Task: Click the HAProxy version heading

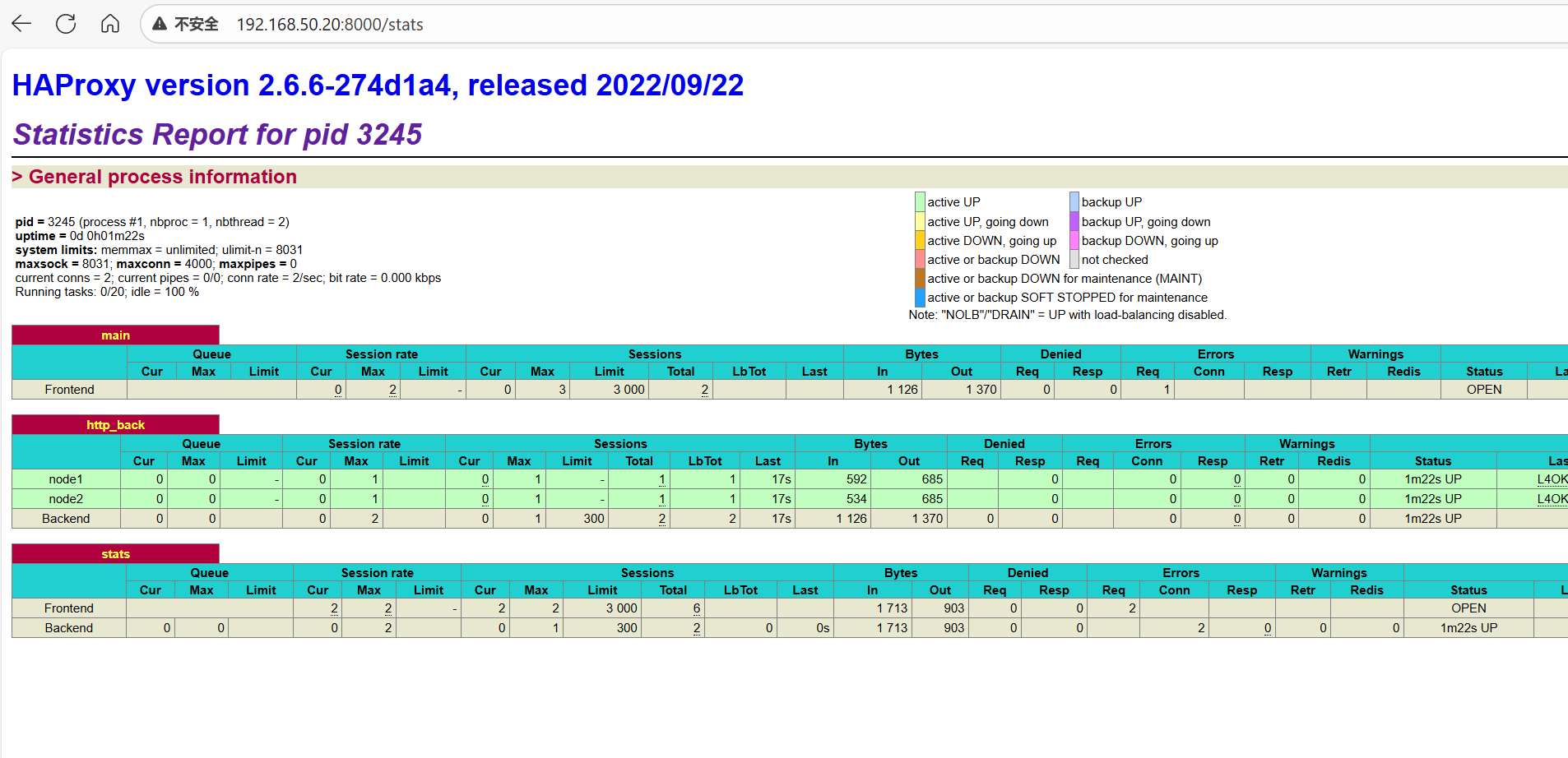Action: coord(378,86)
